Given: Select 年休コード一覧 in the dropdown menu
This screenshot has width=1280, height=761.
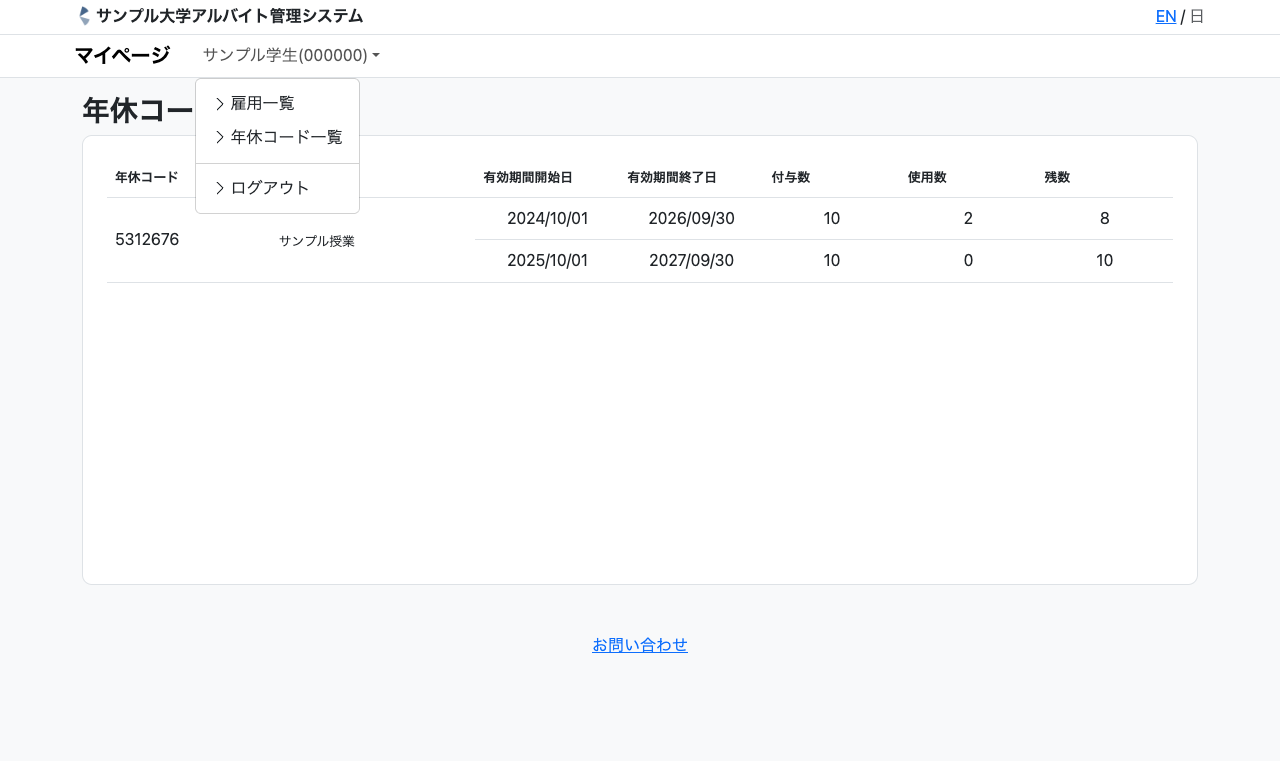Looking at the screenshot, I should (286, 138).
